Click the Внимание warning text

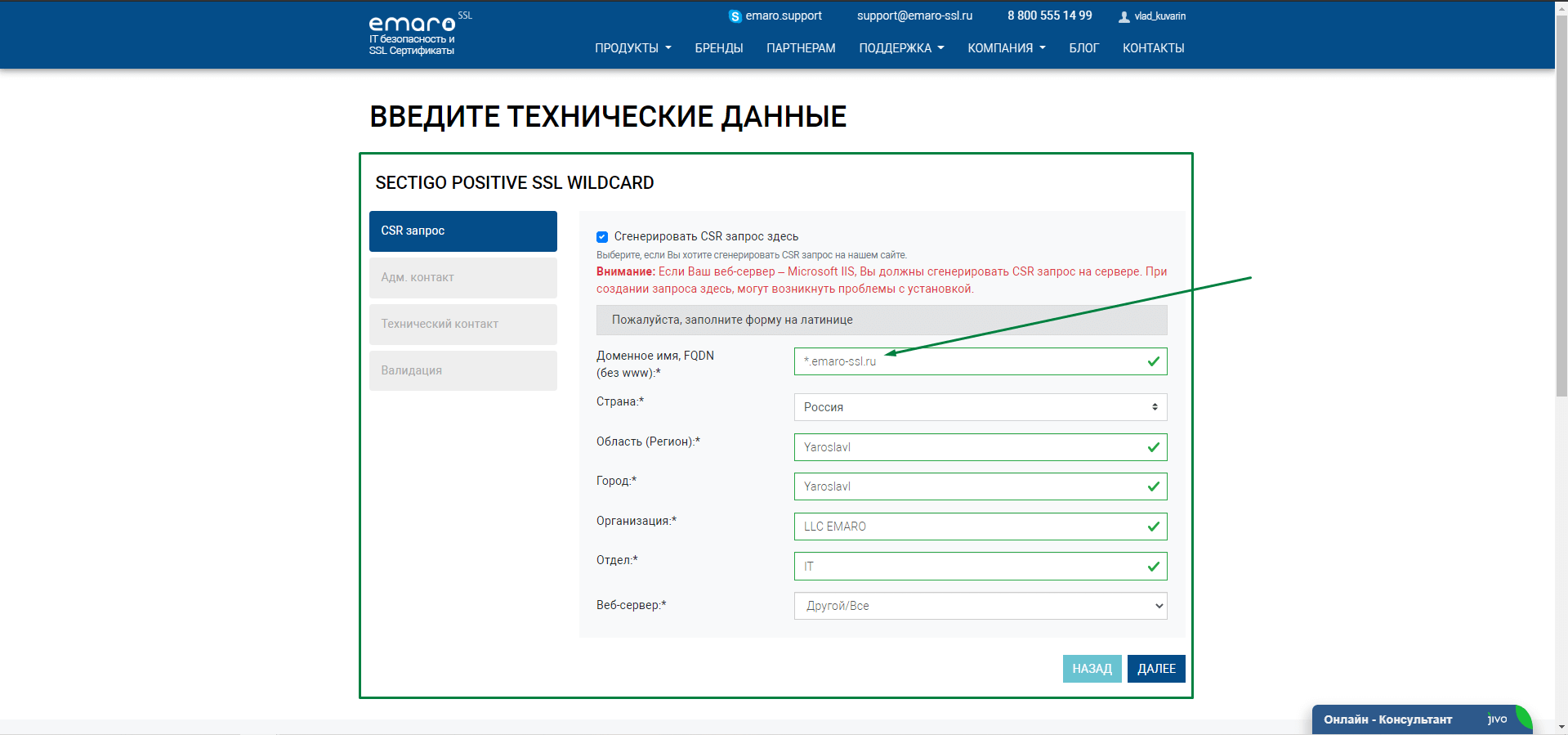[x=882, y=280]
